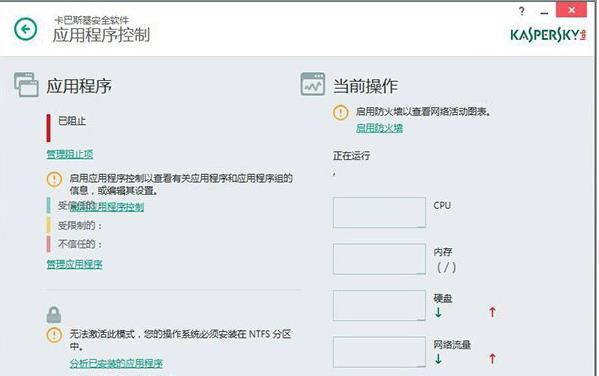The height and width of the screenshot is (376, 599).
Task: Click the 不信任的 label
Action: point(80,244)
